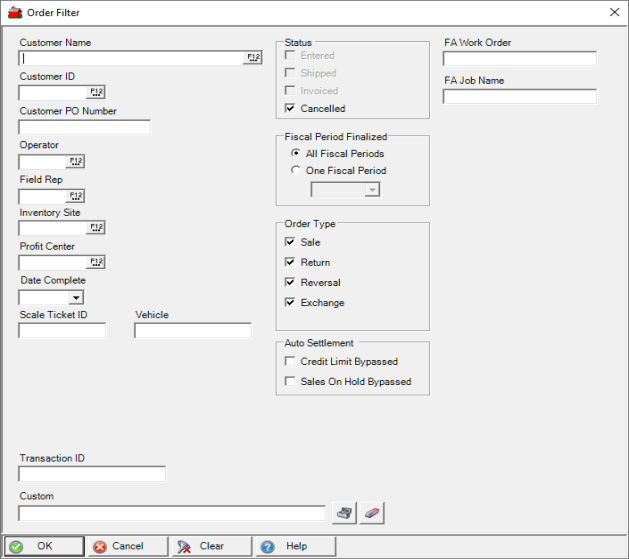Enable Credit Limit Bypassed option
The image size is (629, 559).
tap(290, 362)
